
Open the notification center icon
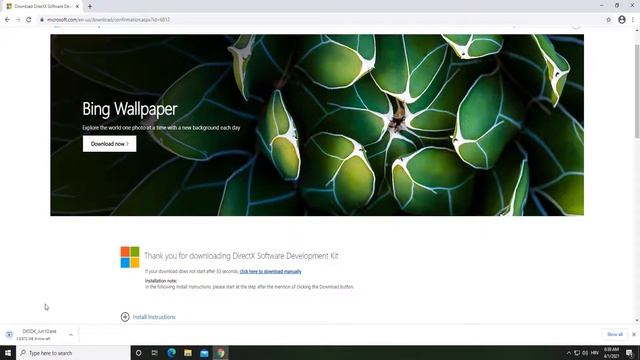629,353
